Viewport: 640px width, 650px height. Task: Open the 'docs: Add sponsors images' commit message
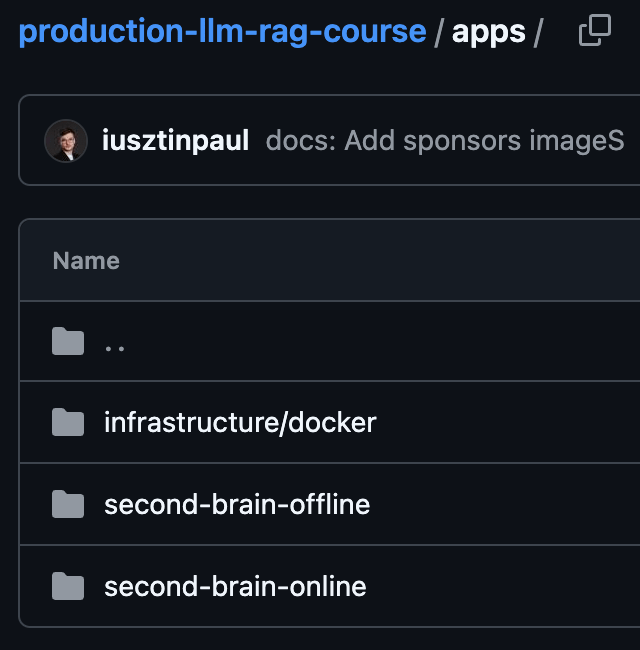[x=445, y=141]
